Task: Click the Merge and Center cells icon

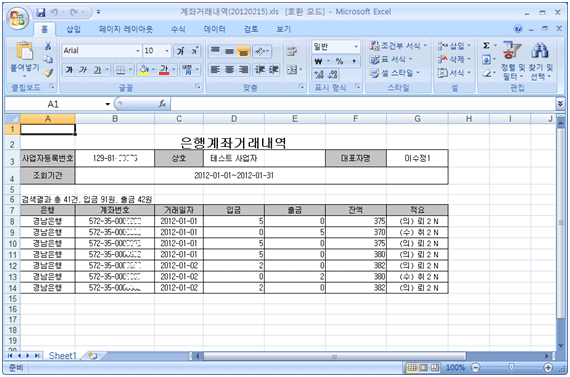Action: [x=292, y=69]
